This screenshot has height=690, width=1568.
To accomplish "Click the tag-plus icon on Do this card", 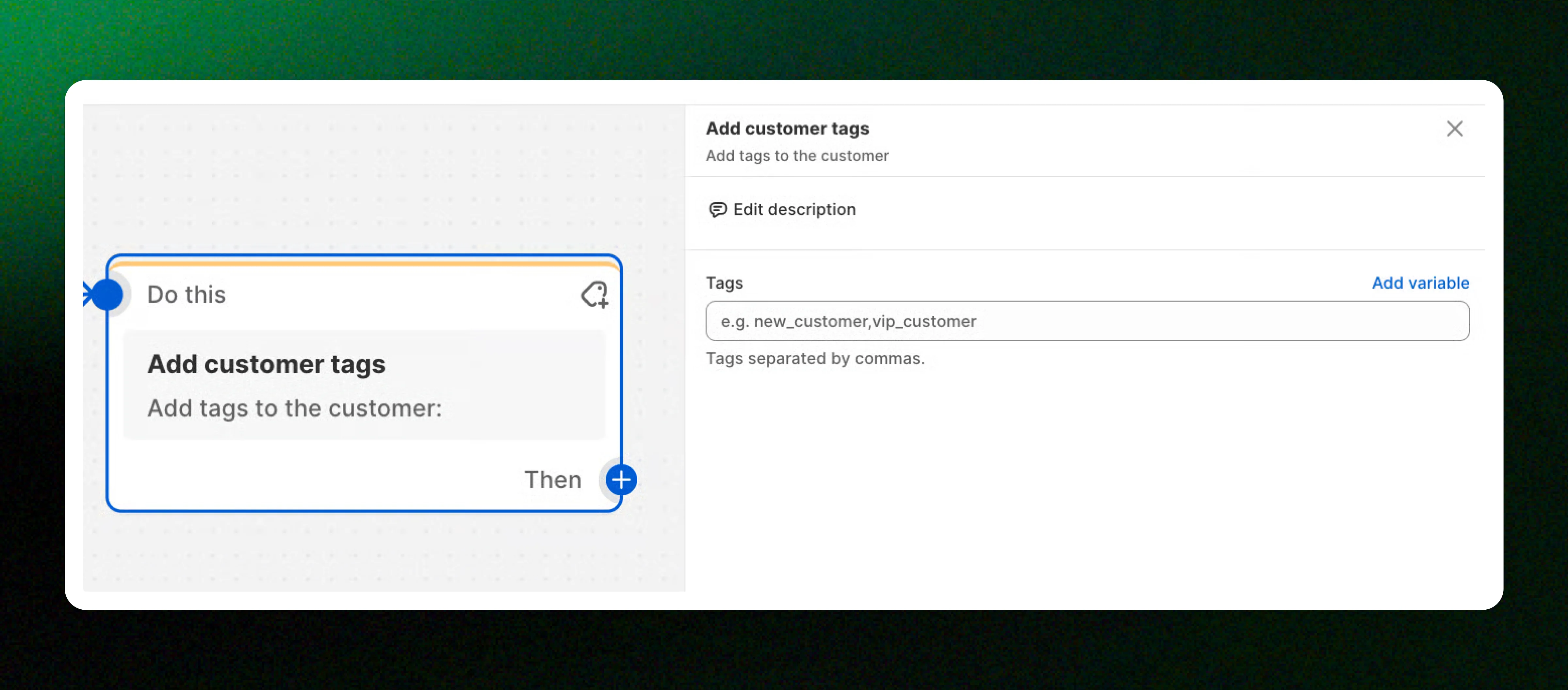I will click(594, 295).
